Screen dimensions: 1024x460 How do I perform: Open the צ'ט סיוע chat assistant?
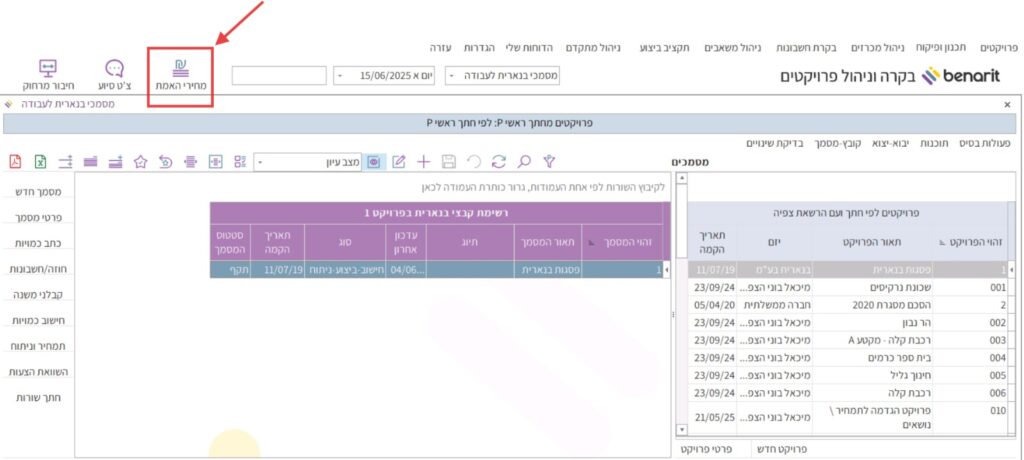tap(114, 74)
